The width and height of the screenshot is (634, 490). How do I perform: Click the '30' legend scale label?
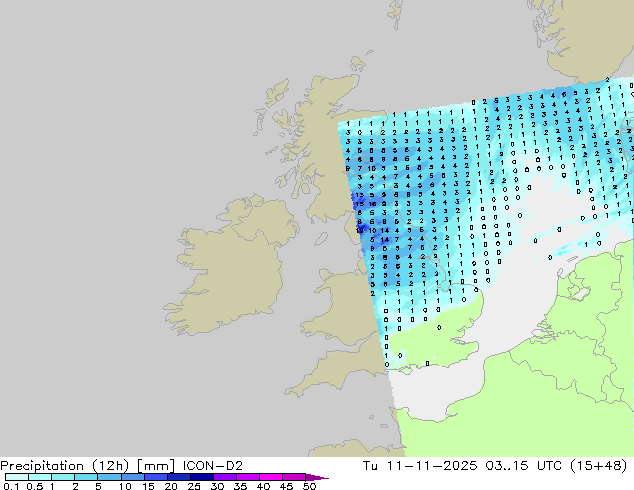pos(217,486)
